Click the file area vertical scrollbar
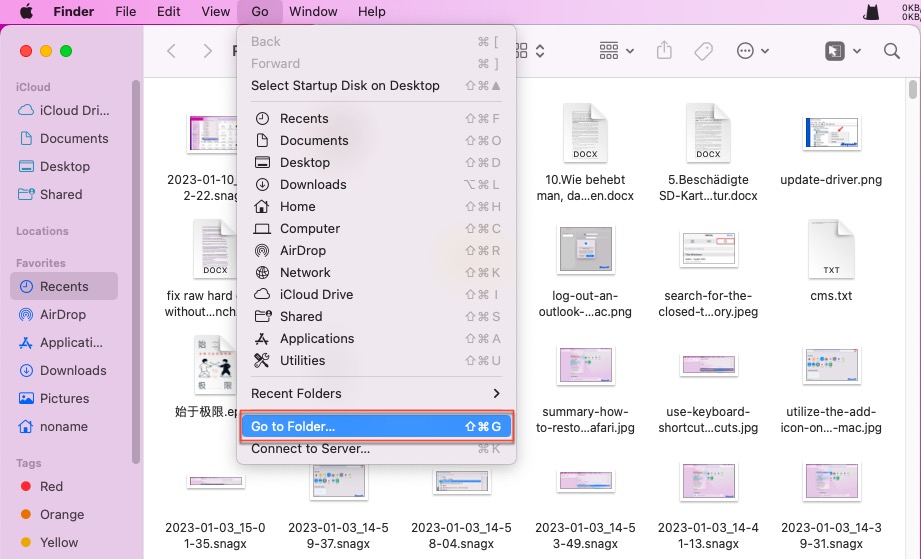The height and width of the screenshot is (559, 921). (x=913, y=89)
